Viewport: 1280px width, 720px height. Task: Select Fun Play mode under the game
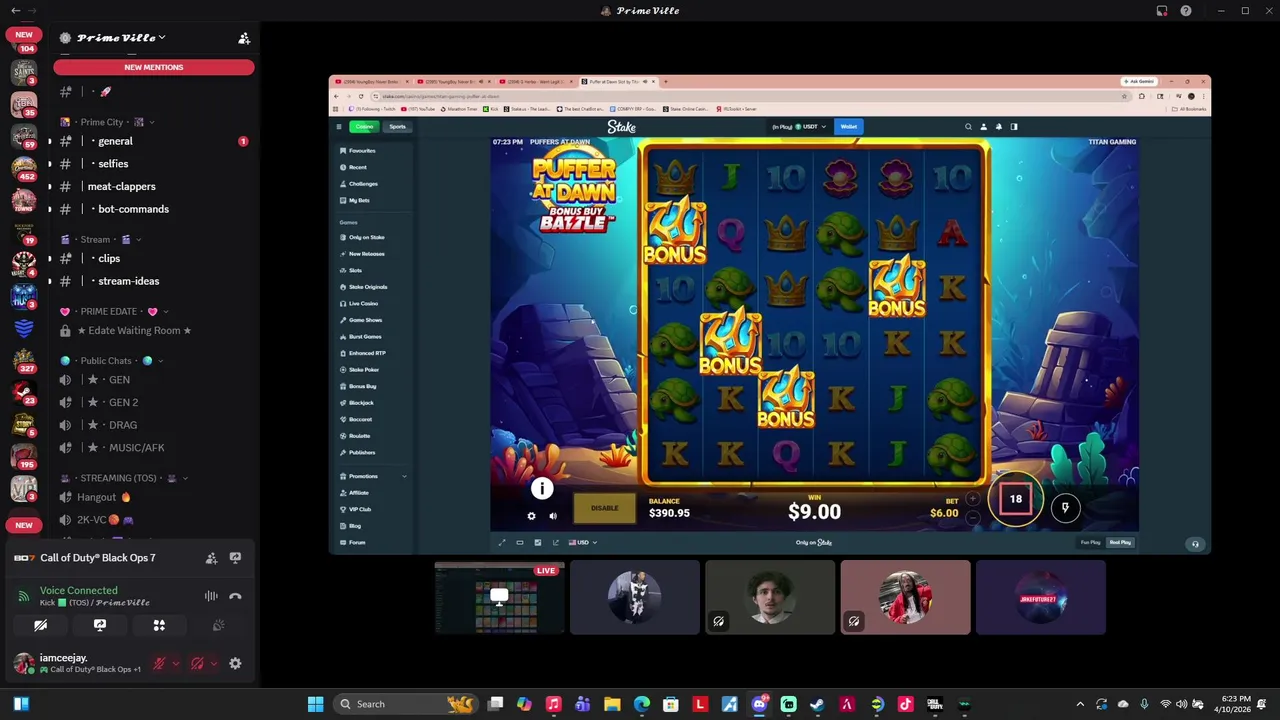1090,543
